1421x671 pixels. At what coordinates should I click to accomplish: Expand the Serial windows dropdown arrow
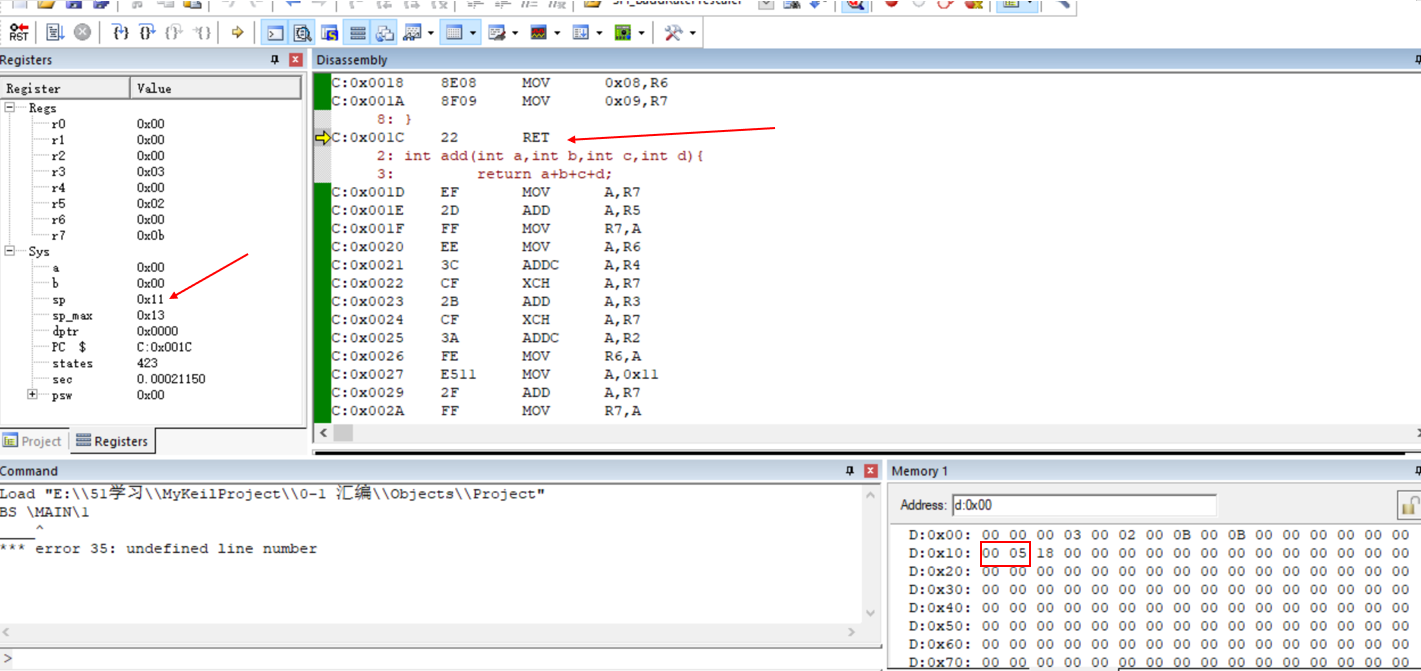pyautogui.click(x=515, y=33)
